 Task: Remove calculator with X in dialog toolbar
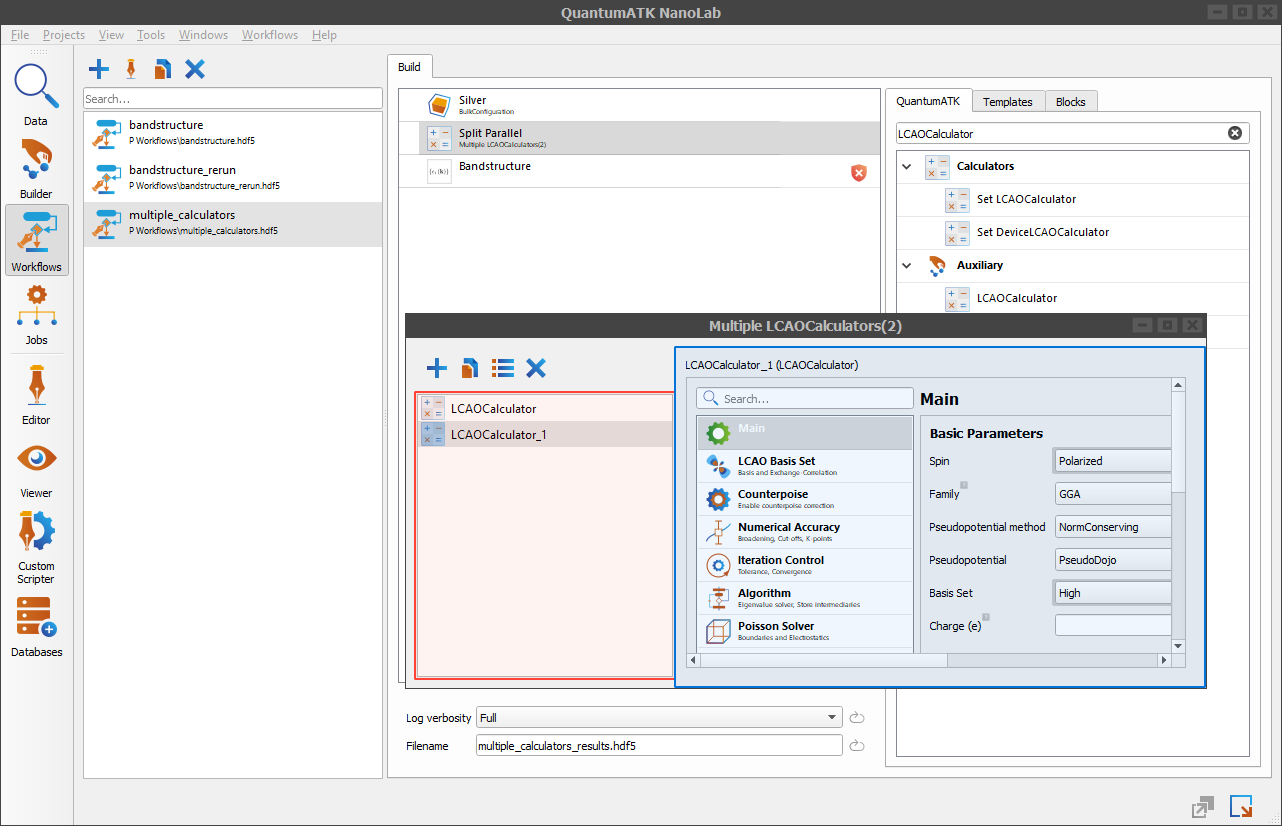tap(536, 368)
